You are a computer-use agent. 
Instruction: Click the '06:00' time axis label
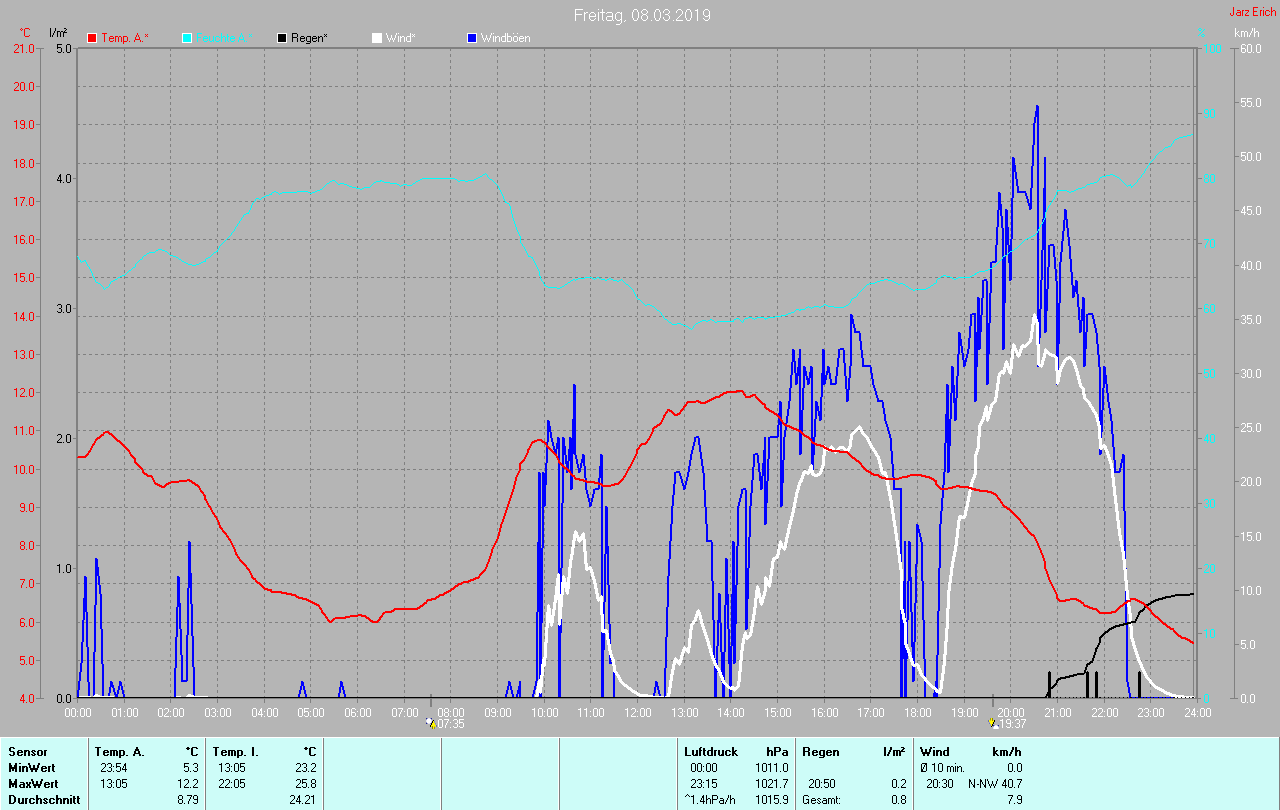point(358,713)
